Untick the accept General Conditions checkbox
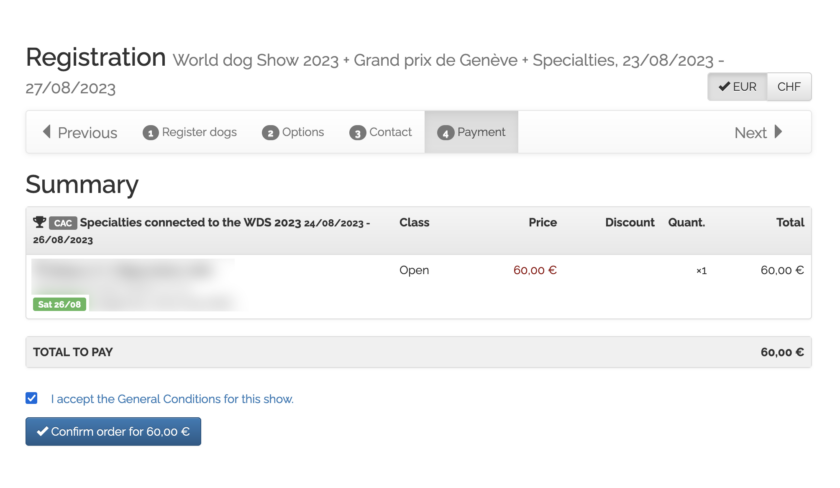The width and height of the screenshot is (840, 488). (32, 398)
